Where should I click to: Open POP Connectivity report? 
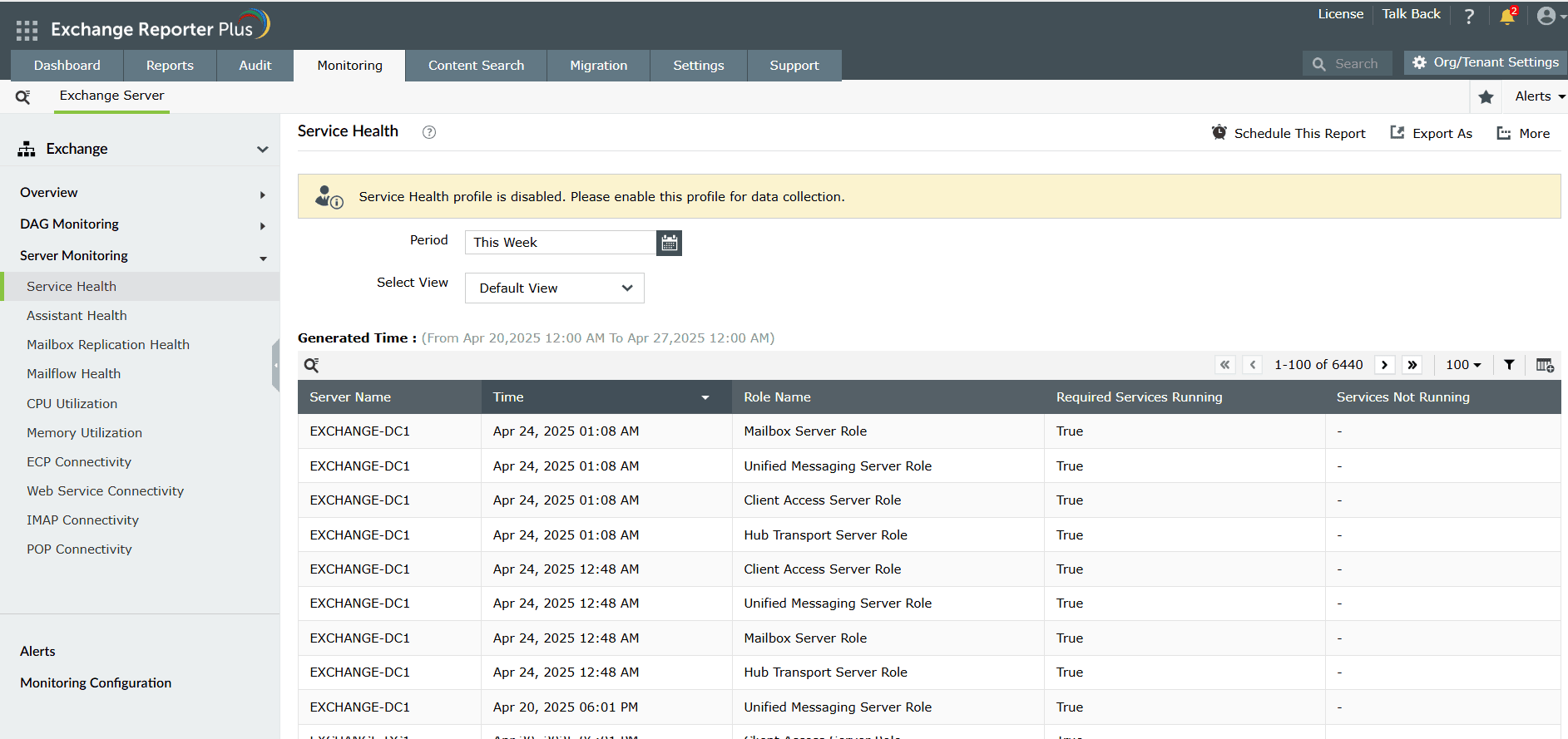point(80,549)
